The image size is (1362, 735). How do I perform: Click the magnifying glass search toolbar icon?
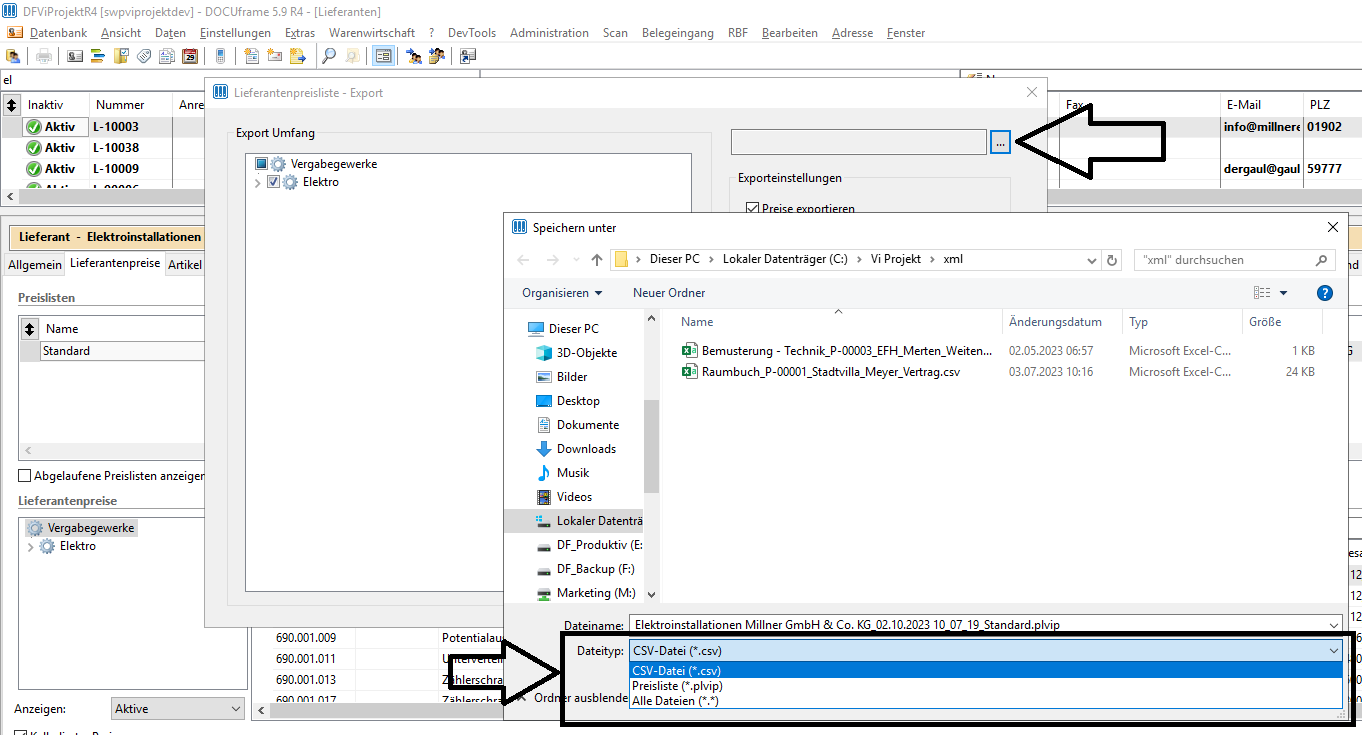(329, 56)
